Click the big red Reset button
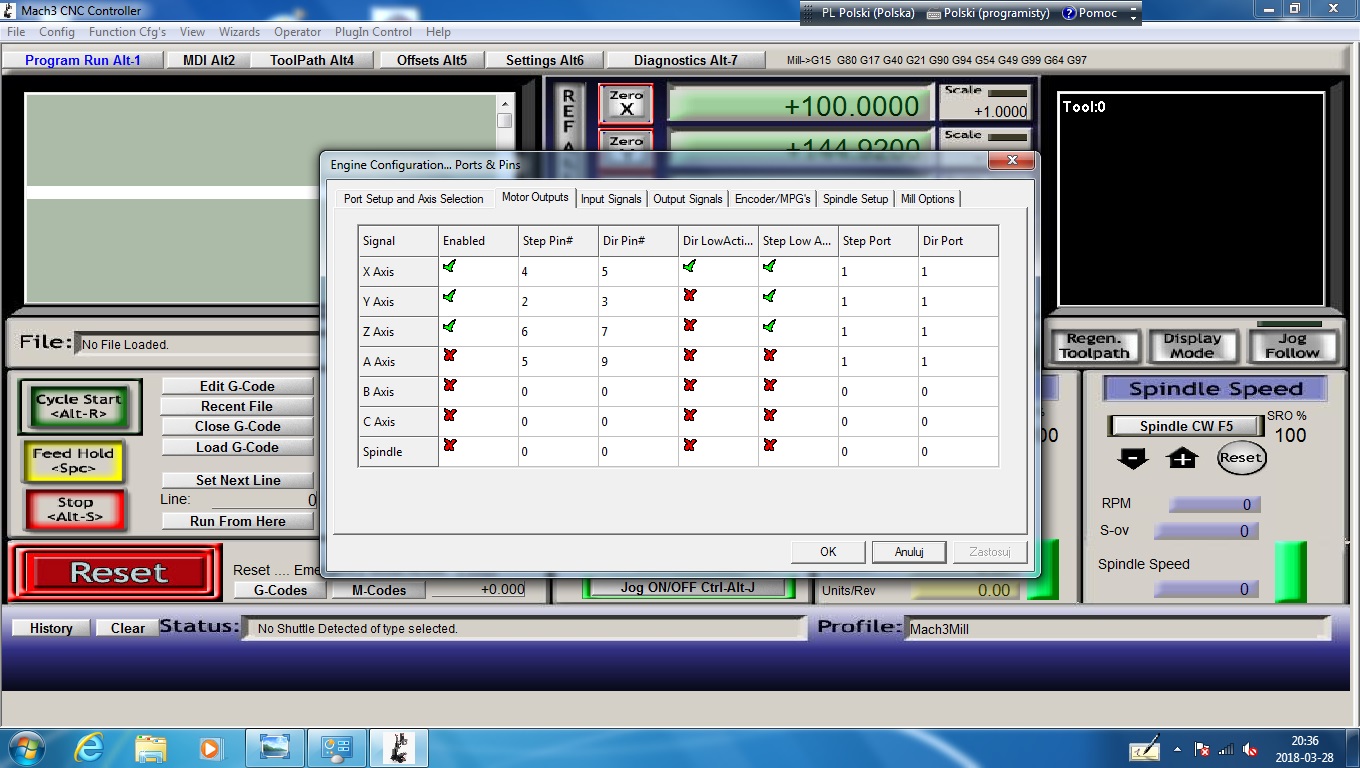The width and height of the screenshot is (1360, 768). click(118, 573)
